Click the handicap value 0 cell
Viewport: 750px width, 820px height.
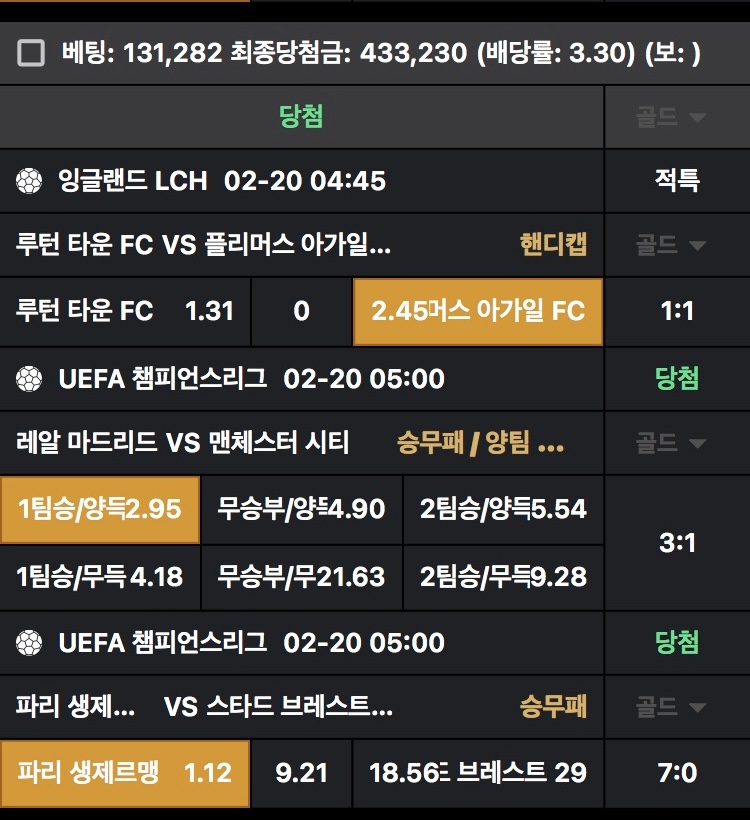[301, 311]
